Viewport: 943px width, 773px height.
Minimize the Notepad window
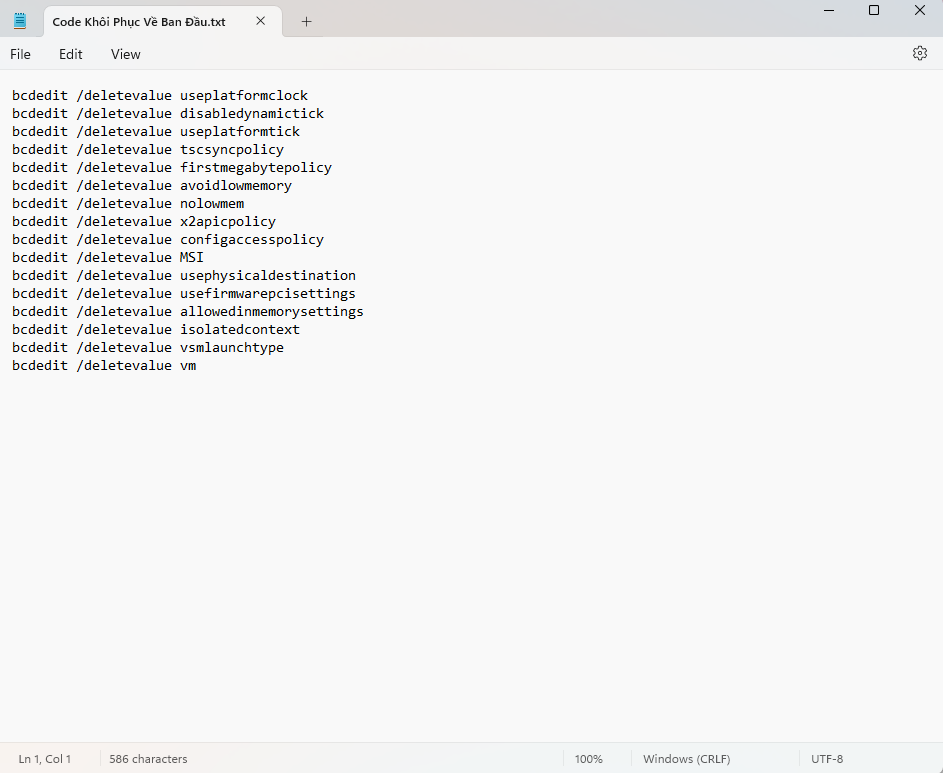(827, 11)
